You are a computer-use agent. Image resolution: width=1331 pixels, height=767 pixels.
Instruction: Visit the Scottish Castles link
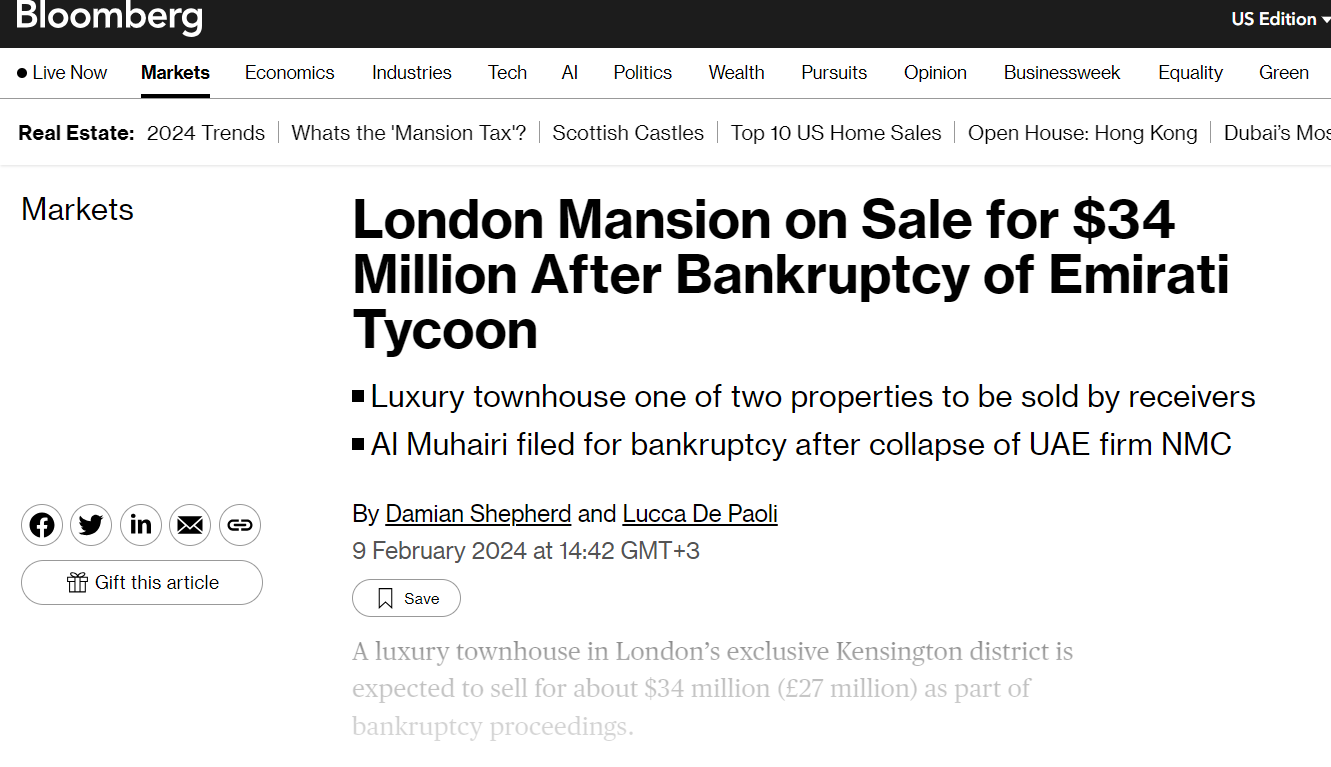(x=628, y=133)
